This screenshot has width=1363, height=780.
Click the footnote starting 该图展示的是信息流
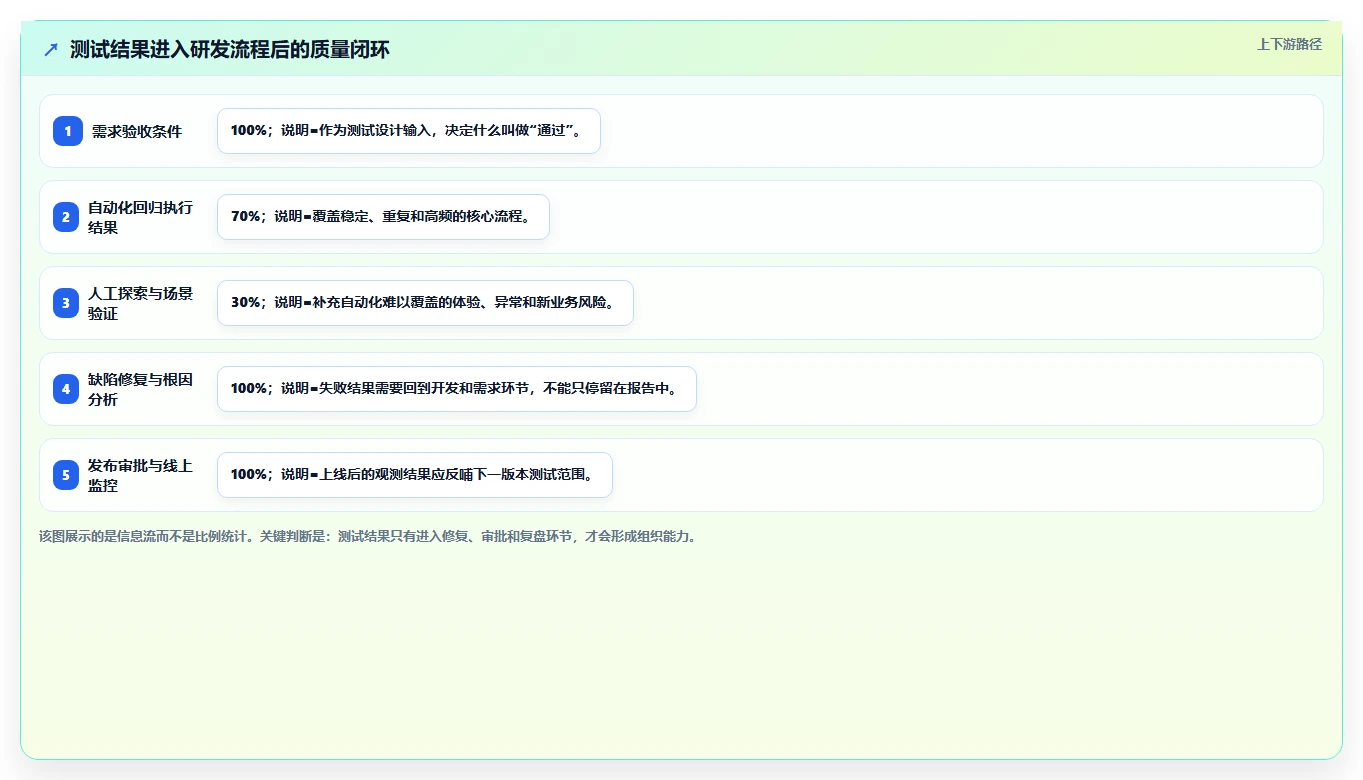pos(368,536)
